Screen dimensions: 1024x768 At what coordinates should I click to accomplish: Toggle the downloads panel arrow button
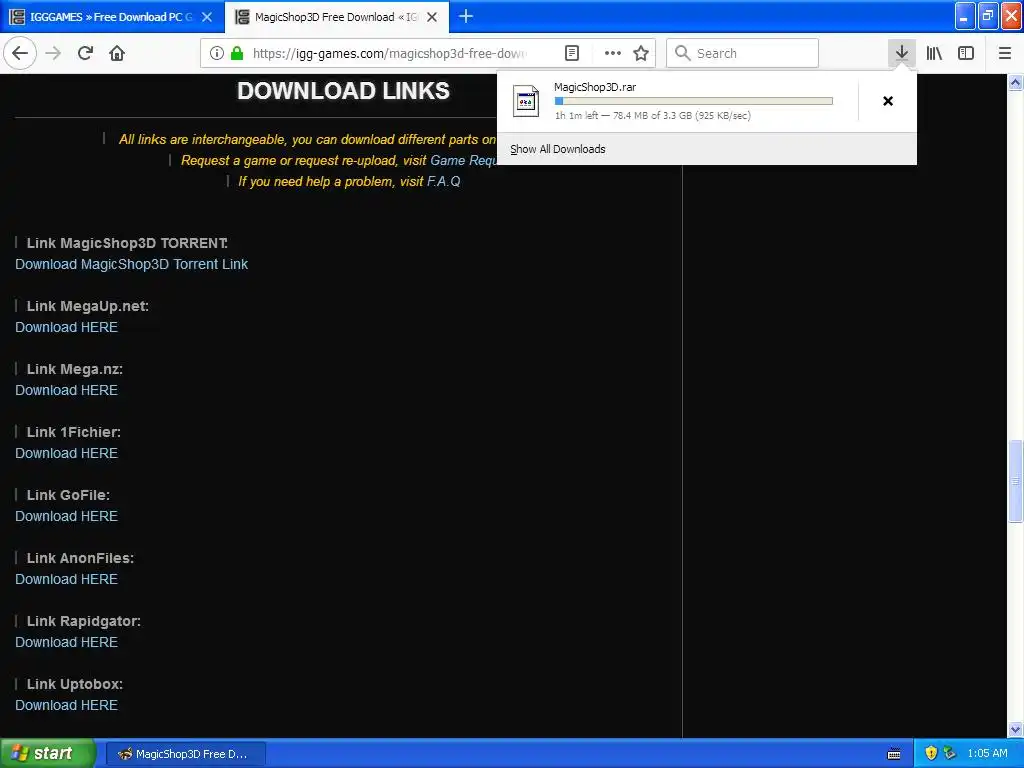click(901, 53)
